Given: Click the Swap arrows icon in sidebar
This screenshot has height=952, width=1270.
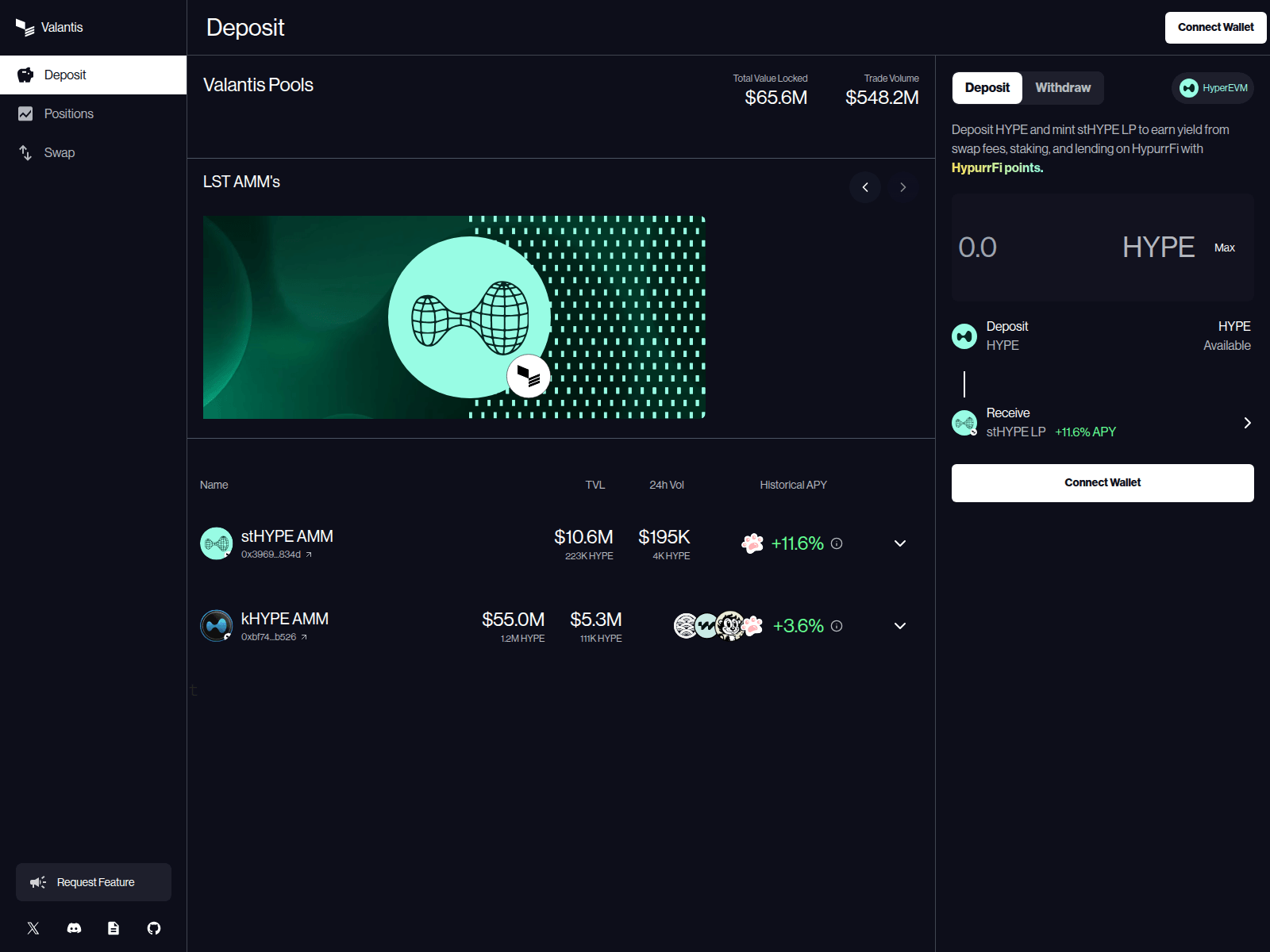Looking at the screenshot, I should pos(25,152).
